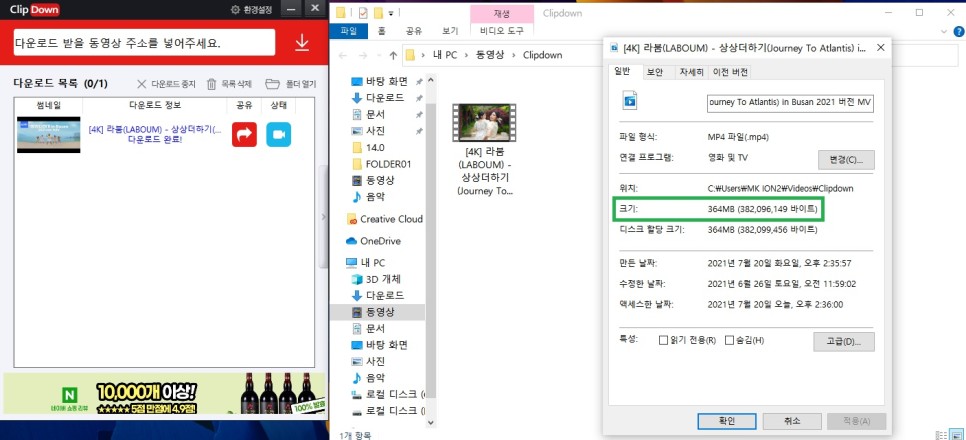Go up one folder with the up arrow
The image size is (966, 440).
pos(393,55)
